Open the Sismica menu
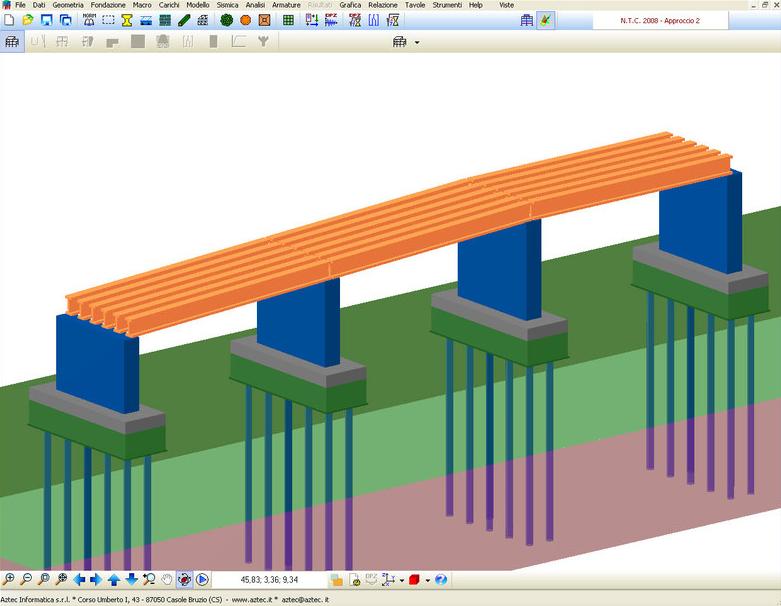The width and height of the screenshot is (781, 606). (x=227, y=5)
